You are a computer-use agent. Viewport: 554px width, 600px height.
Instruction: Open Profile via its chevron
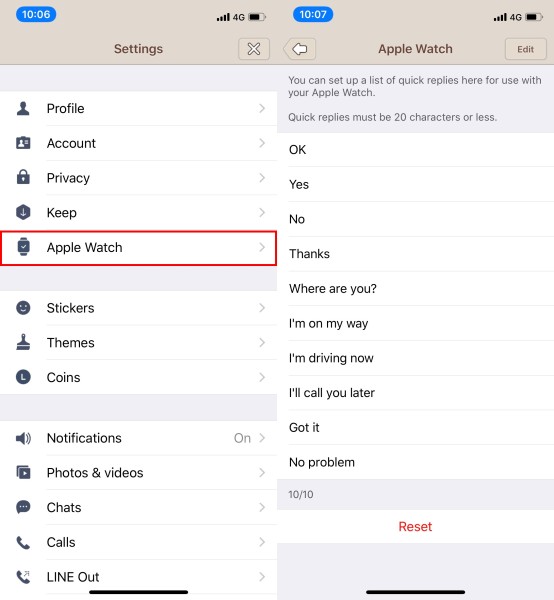coord(262,109)
